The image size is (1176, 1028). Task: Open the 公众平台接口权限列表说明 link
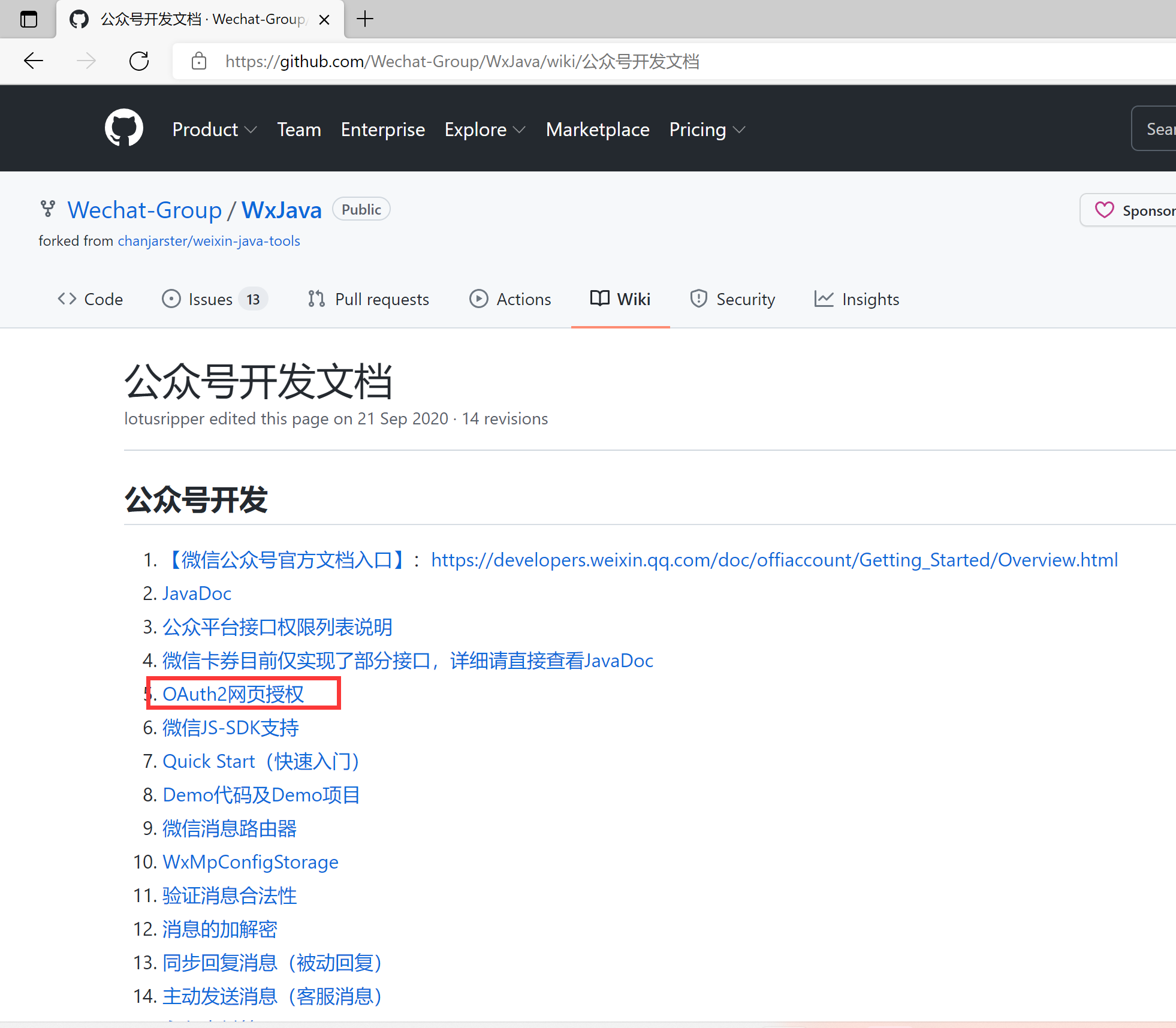[x=278, y=627]
